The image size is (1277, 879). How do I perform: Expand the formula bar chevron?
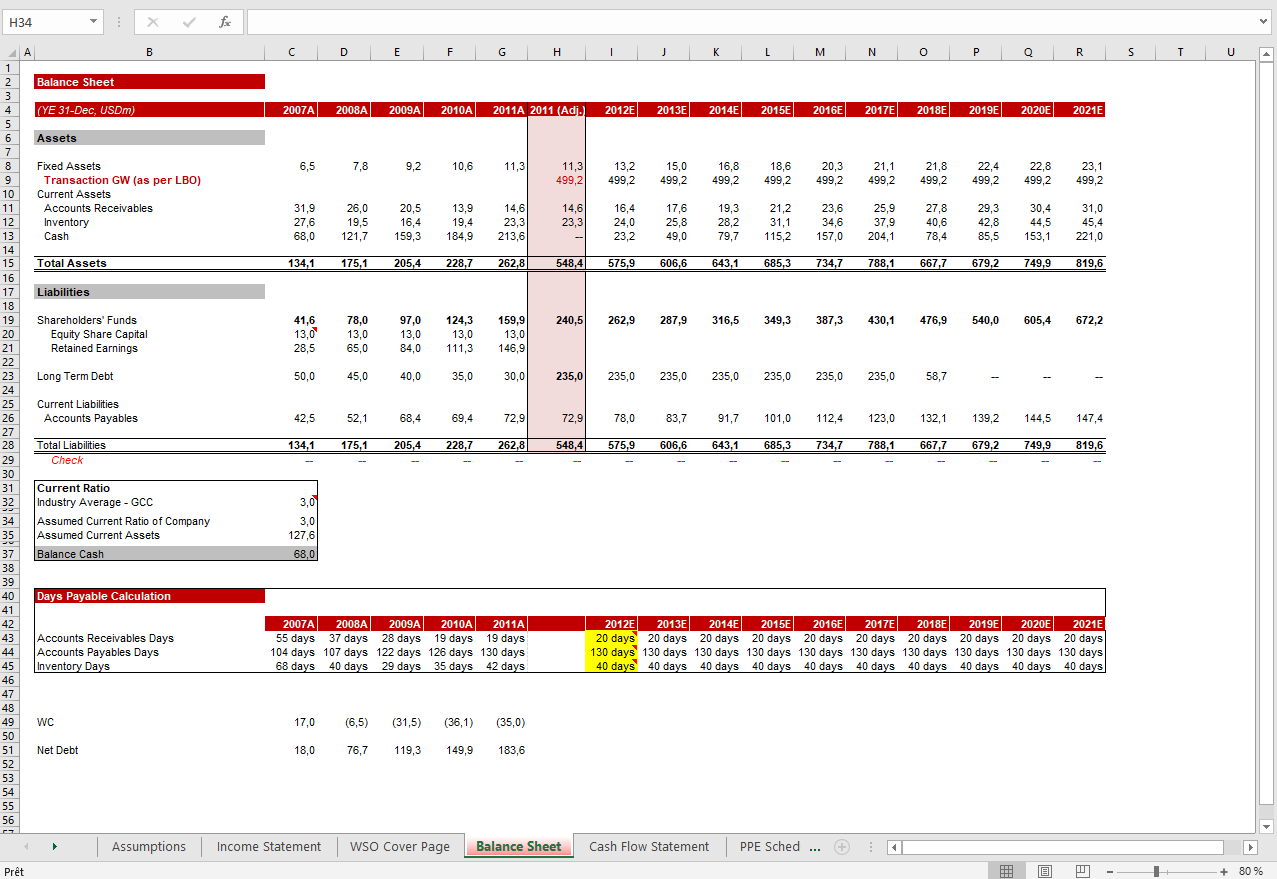(x=1264, y=21)
